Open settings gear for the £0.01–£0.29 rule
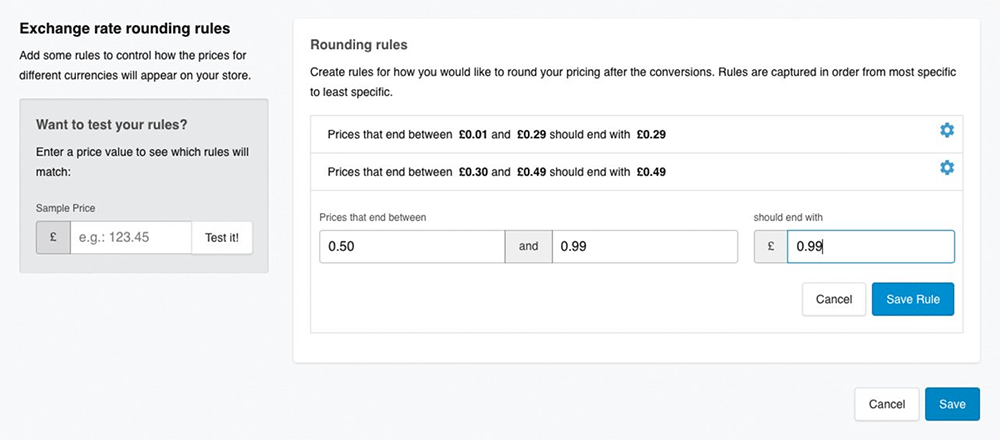Screen dimensions: 1000x440 [946, 131]
